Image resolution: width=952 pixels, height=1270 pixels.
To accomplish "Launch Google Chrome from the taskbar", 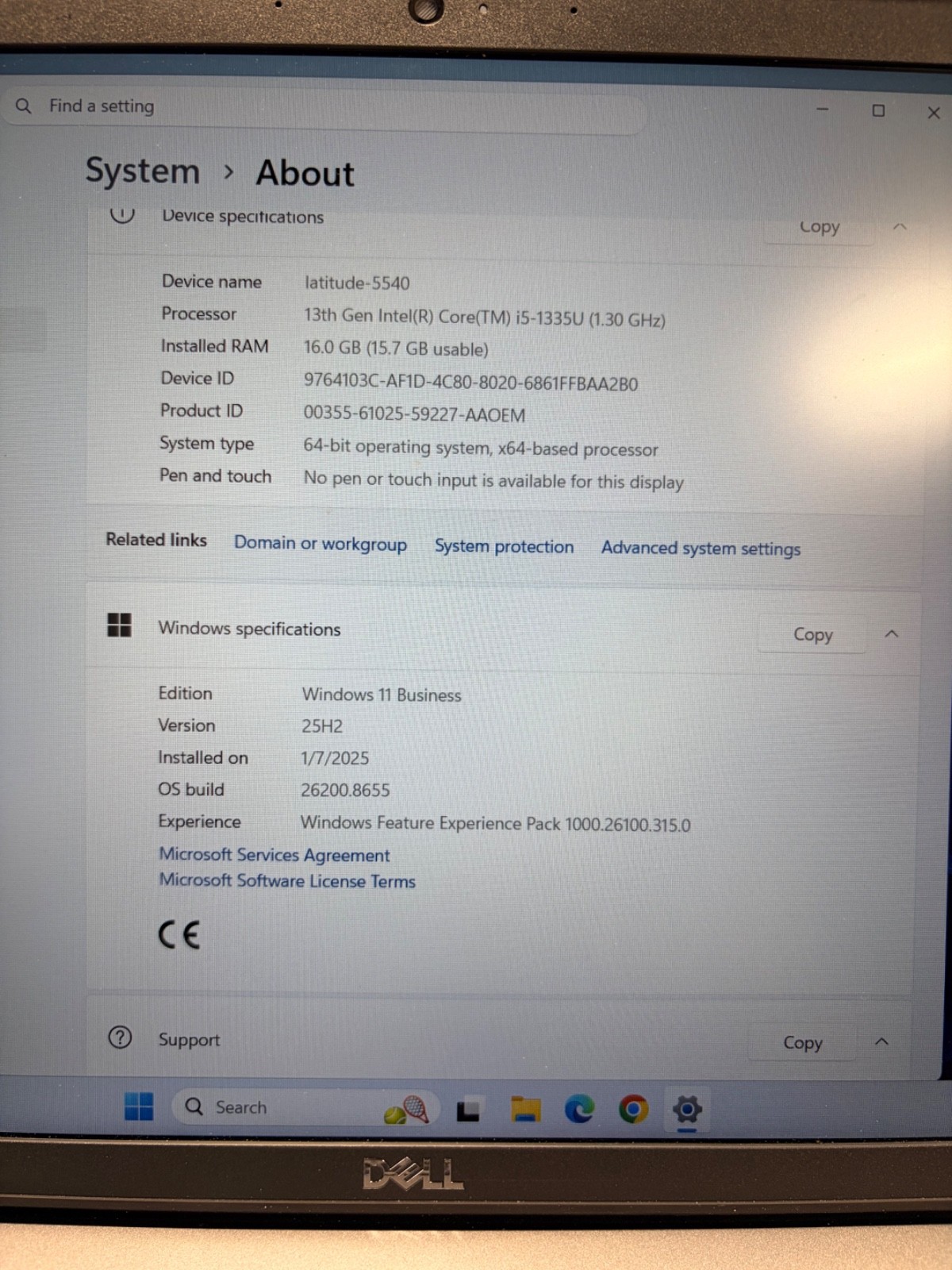I will [633, 1109].
